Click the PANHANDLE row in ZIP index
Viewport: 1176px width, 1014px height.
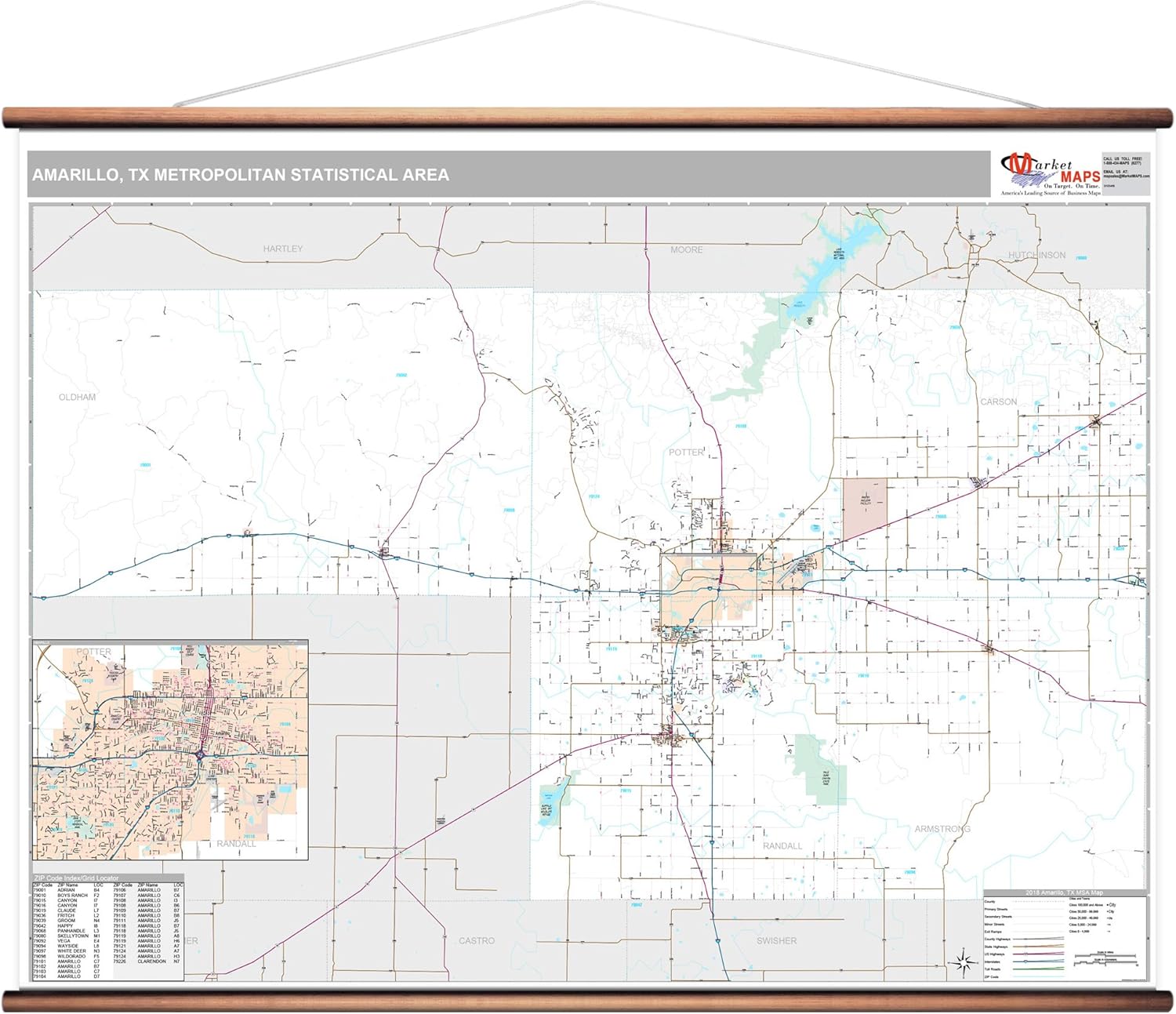[67, 931]
